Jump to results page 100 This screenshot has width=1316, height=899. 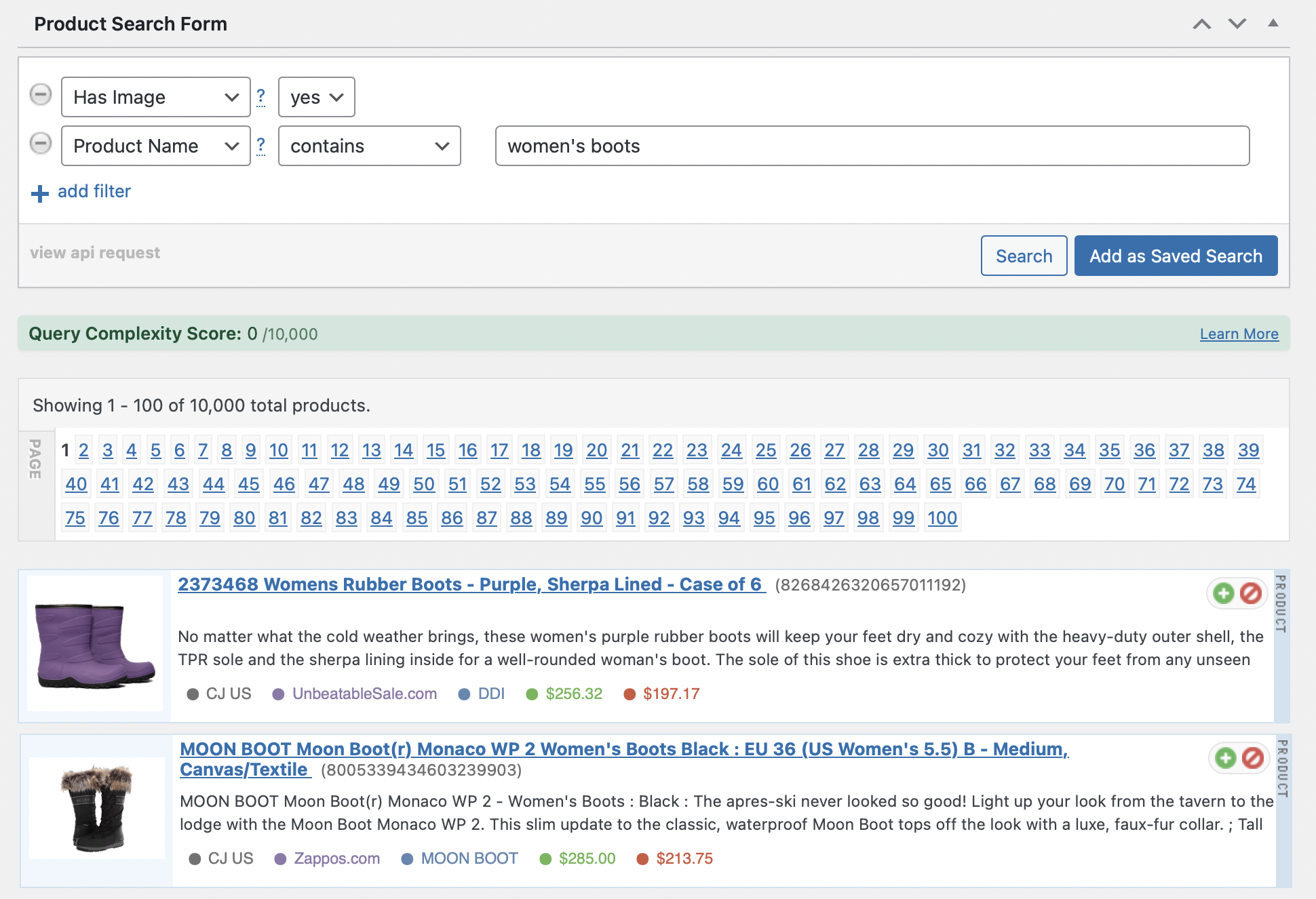click(942, 518)
